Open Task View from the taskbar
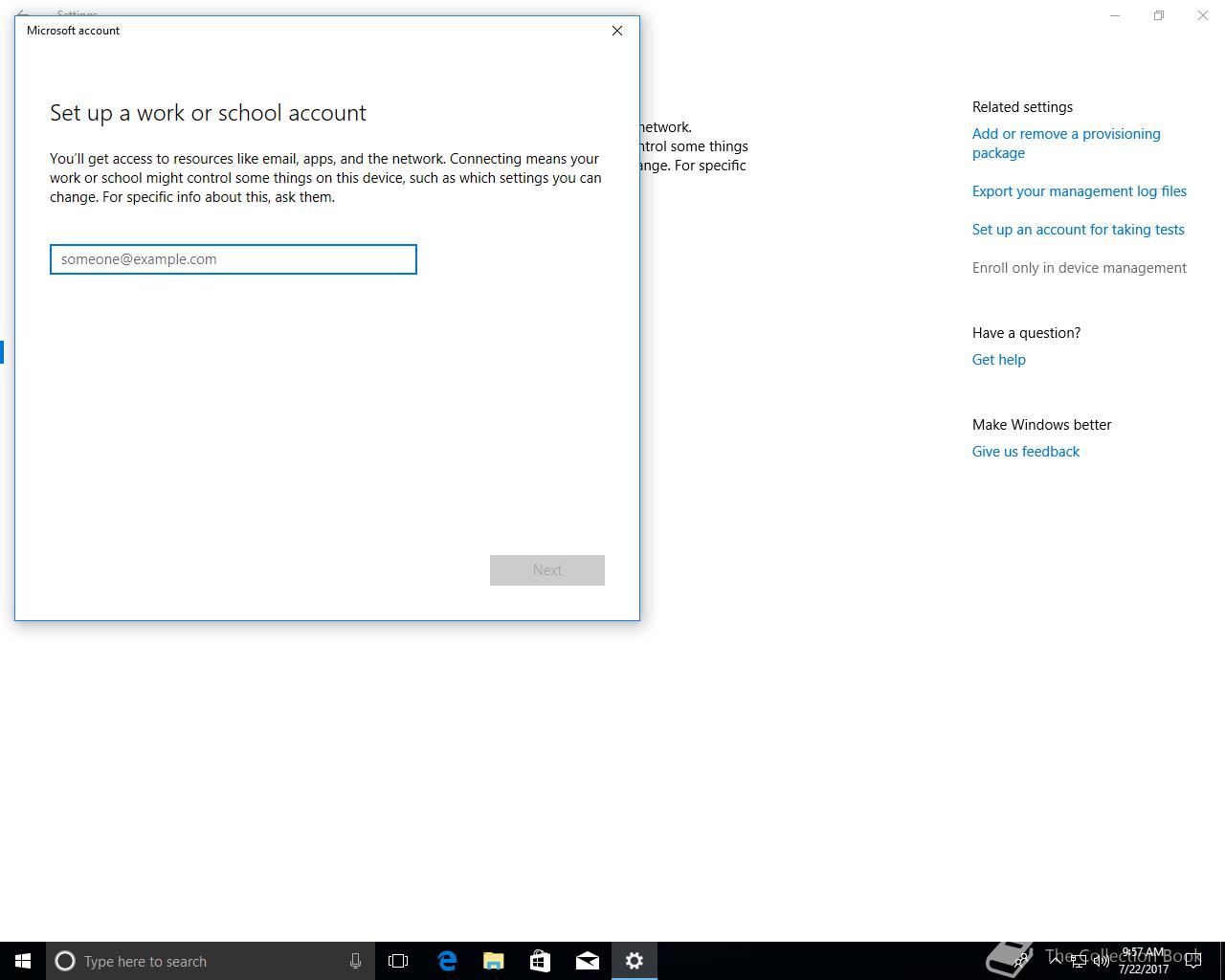 click(398, 961)
